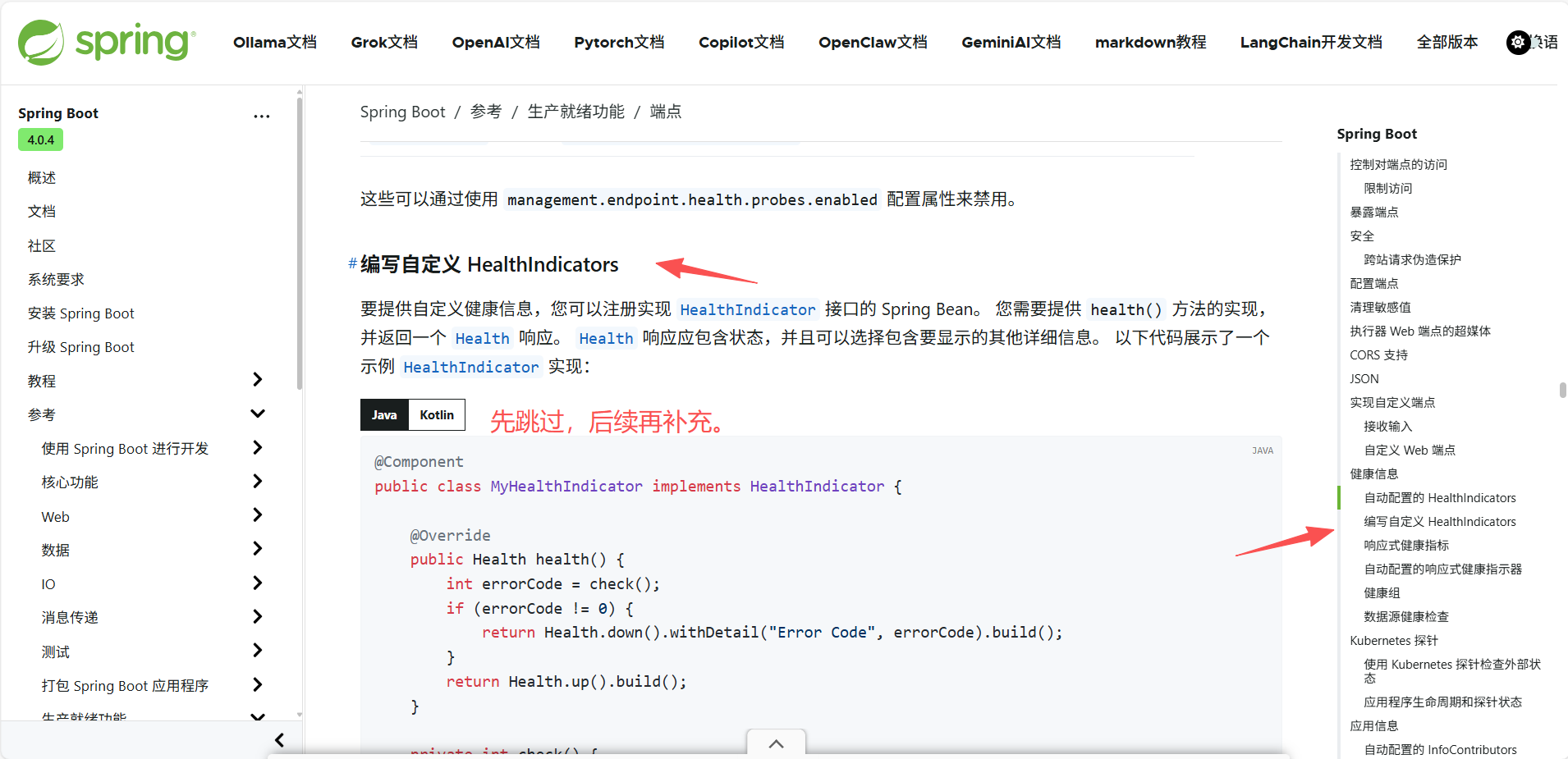This screenshot has height=759, width=1568.
Task: Expand the 数据 section chevron
Action: pos(257,548)
